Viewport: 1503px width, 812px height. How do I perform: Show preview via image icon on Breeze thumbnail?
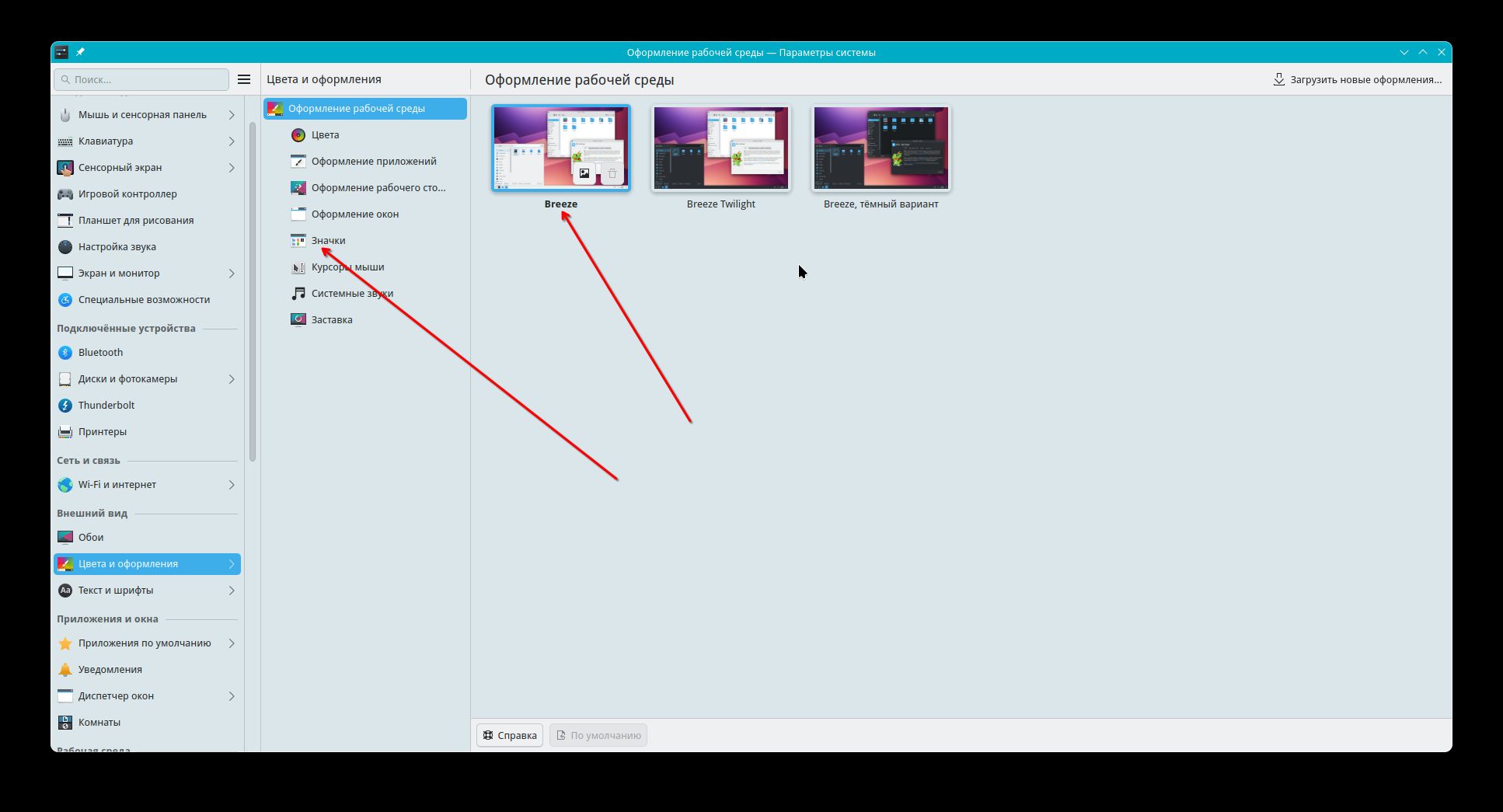(584, 173)
